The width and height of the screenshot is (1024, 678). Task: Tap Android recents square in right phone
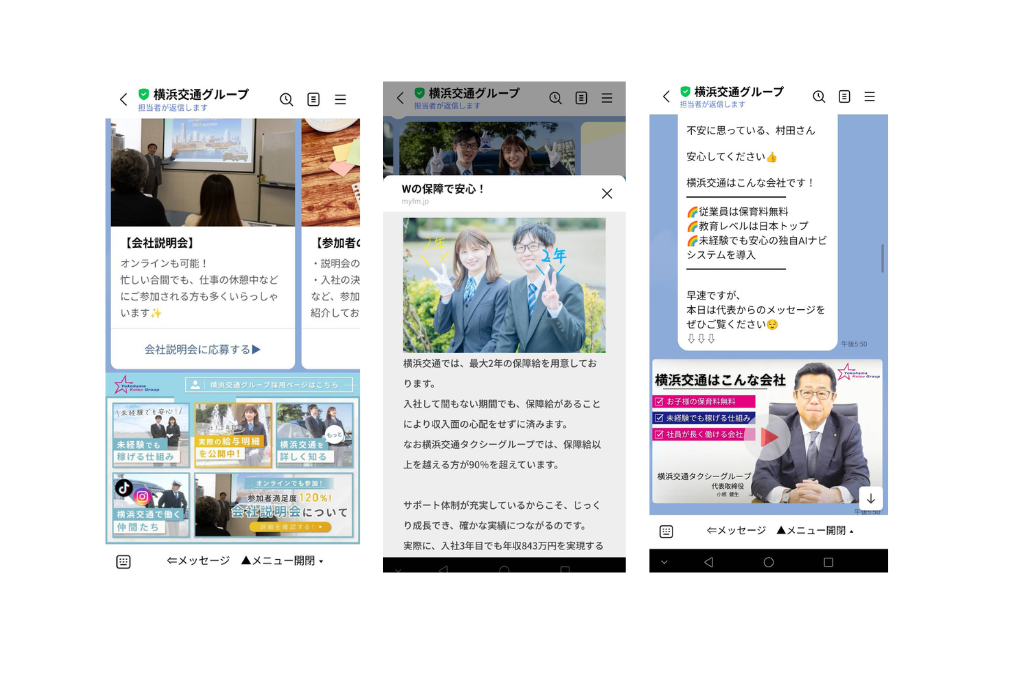pyautogui.click(x=828, y=562)
